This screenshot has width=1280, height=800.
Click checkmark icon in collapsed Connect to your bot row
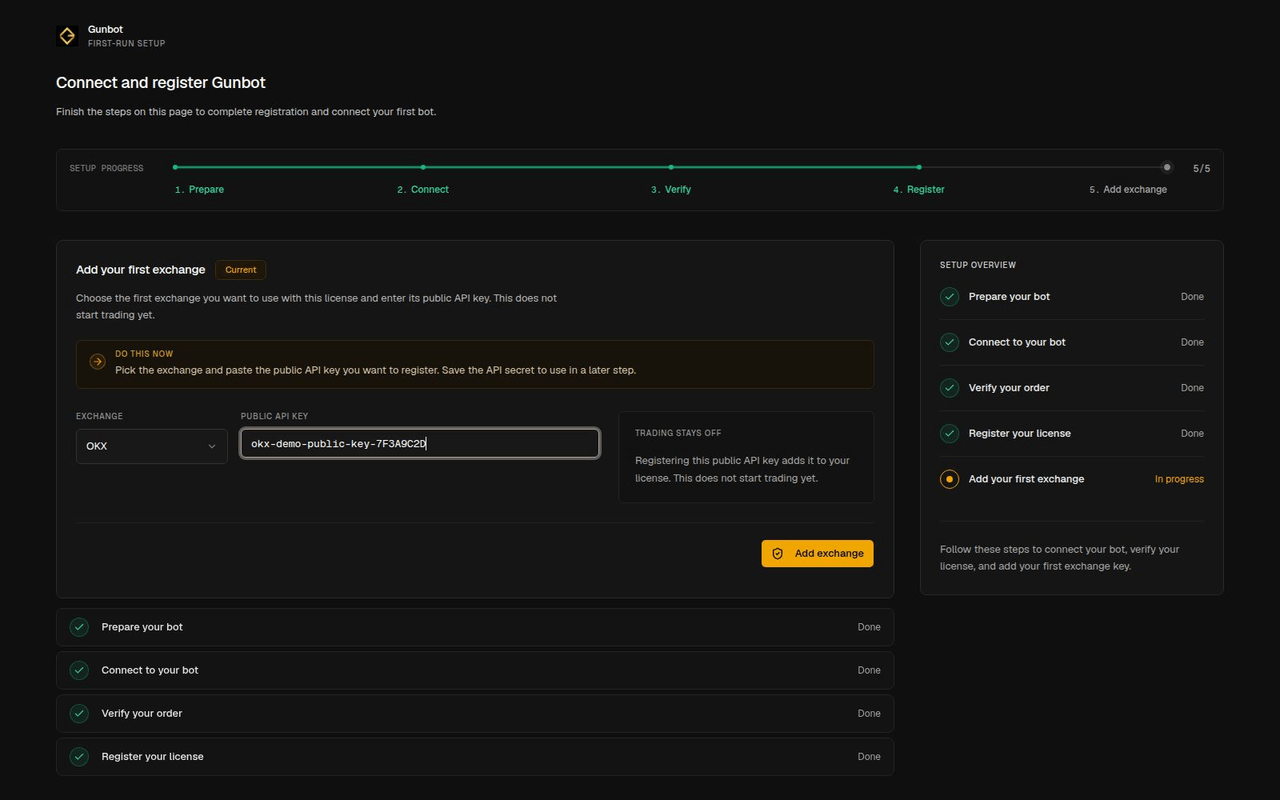(x=79, y=670)
